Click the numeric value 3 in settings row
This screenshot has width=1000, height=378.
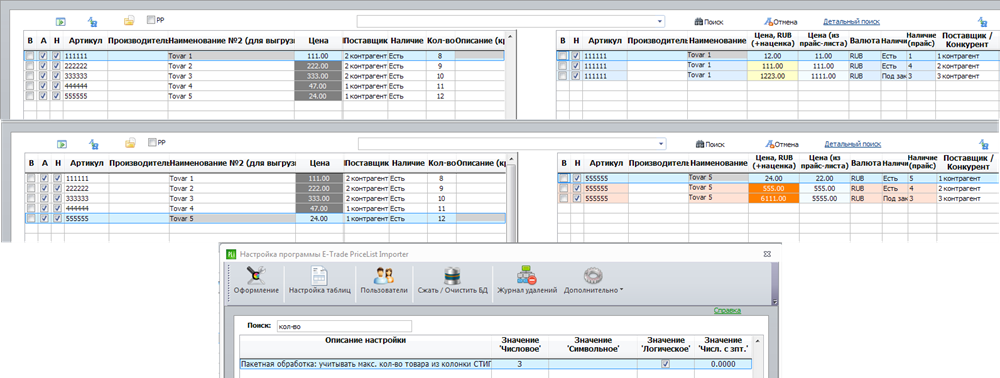(520, 365)
